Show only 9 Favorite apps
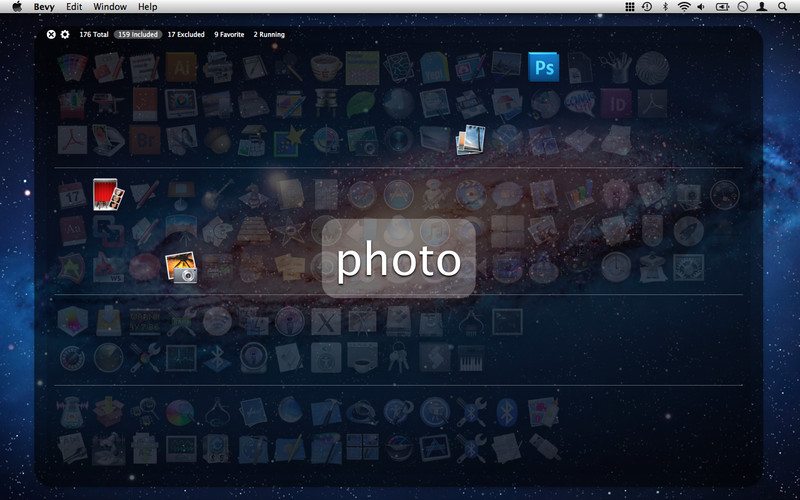Image resolution: width=800 pixels, height=500 pixels. pyautogui.click(x=229, y=35)
